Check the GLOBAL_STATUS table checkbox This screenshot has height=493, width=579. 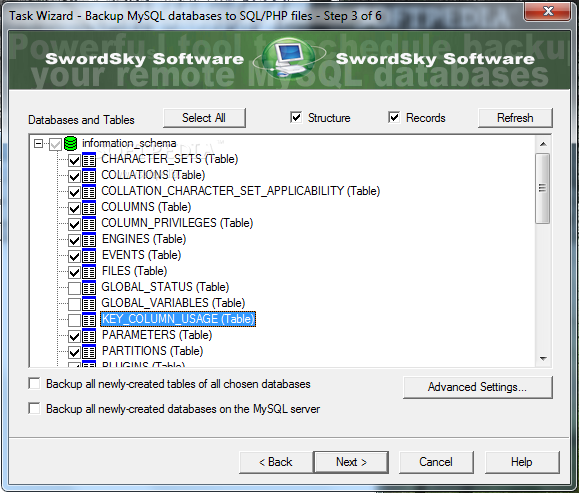click(x=74, y=288)
